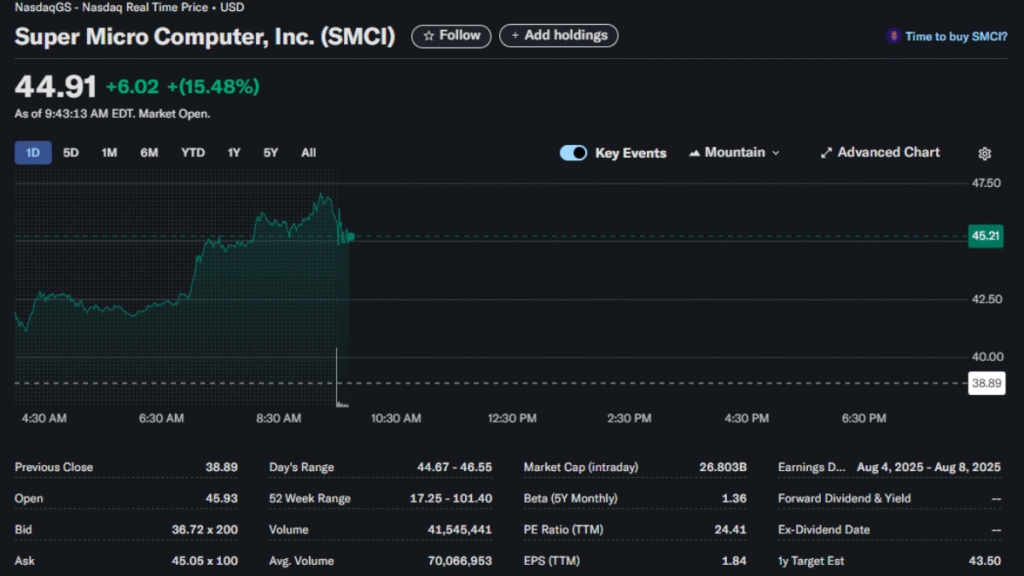
Task: Click the 44.91 current price
Action: [x=56, y=87]
